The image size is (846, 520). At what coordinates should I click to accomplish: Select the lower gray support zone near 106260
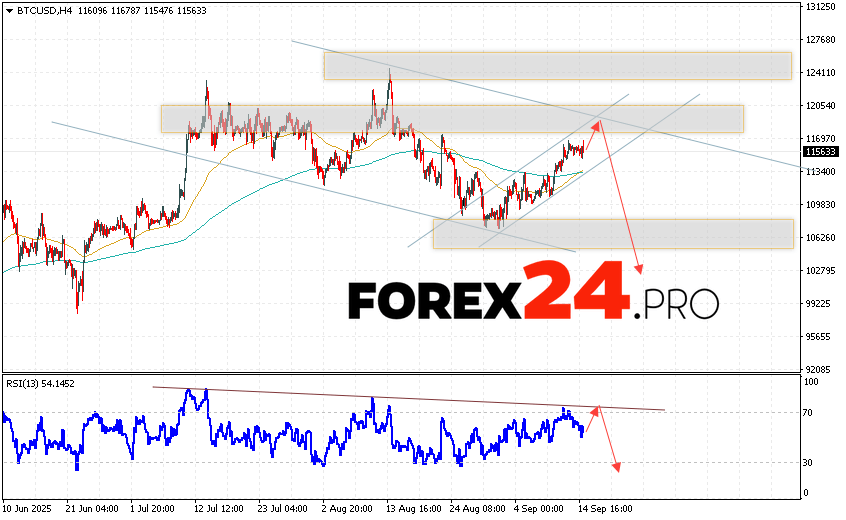pos(612,234)
